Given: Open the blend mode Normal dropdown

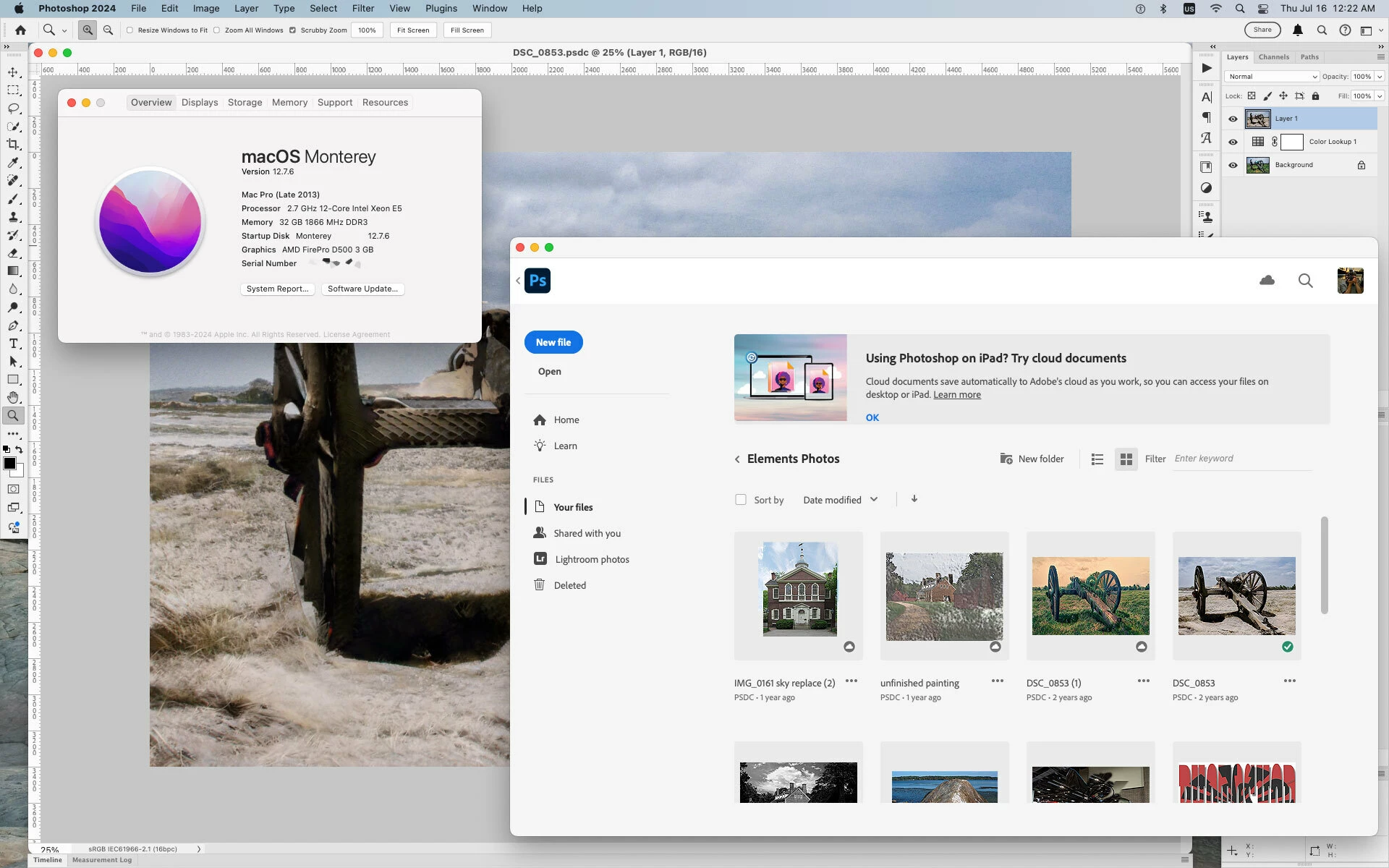Looking at the screenshot, I should pos(1272,77).
